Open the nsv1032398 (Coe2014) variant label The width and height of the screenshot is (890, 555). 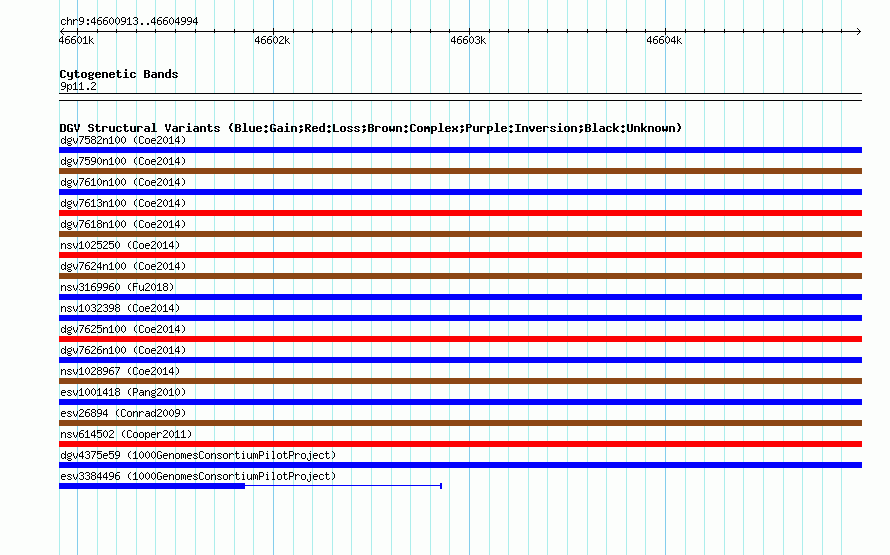(x=120, y=308)
